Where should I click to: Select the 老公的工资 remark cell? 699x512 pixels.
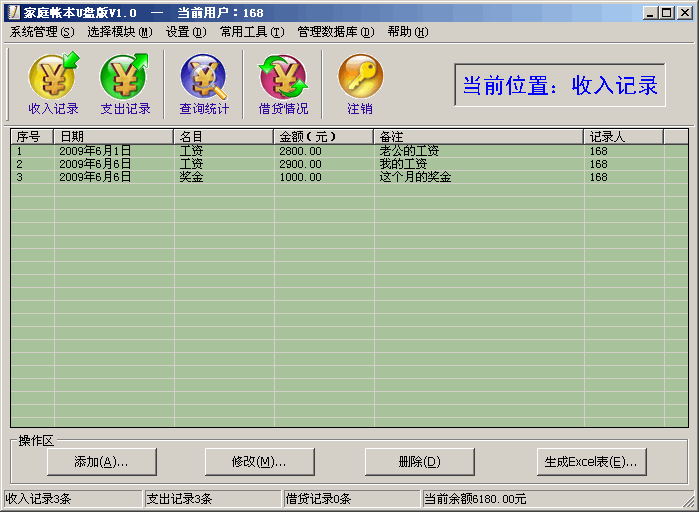coord(479,151)
